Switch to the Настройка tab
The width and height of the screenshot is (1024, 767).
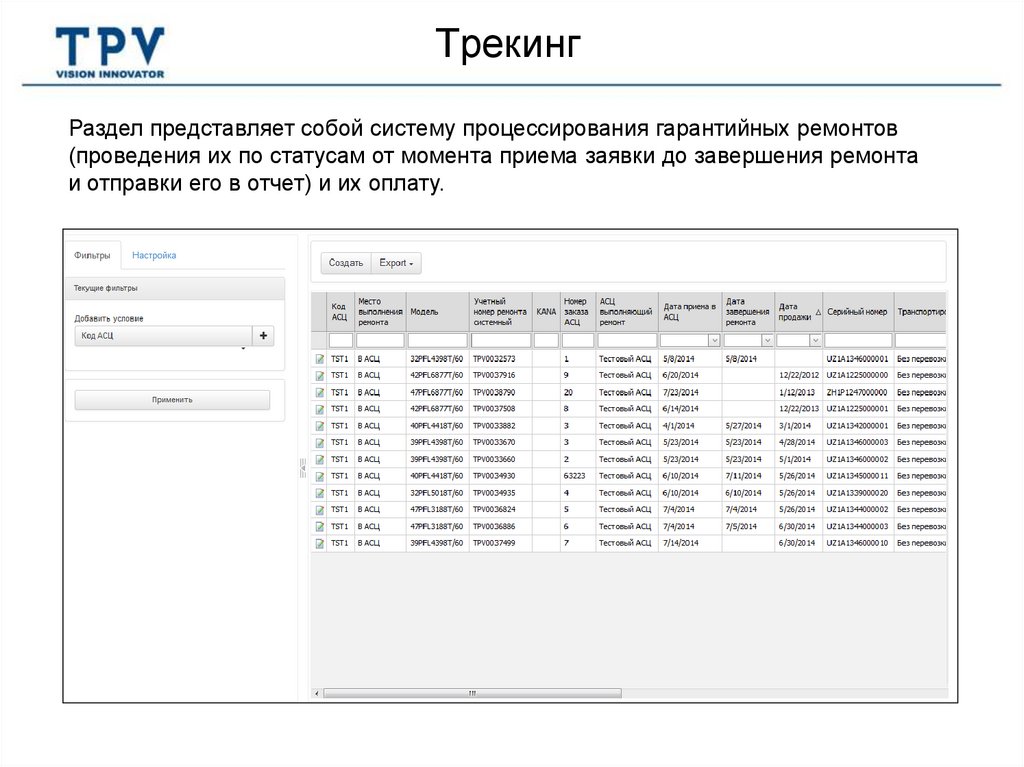(152, 255)
